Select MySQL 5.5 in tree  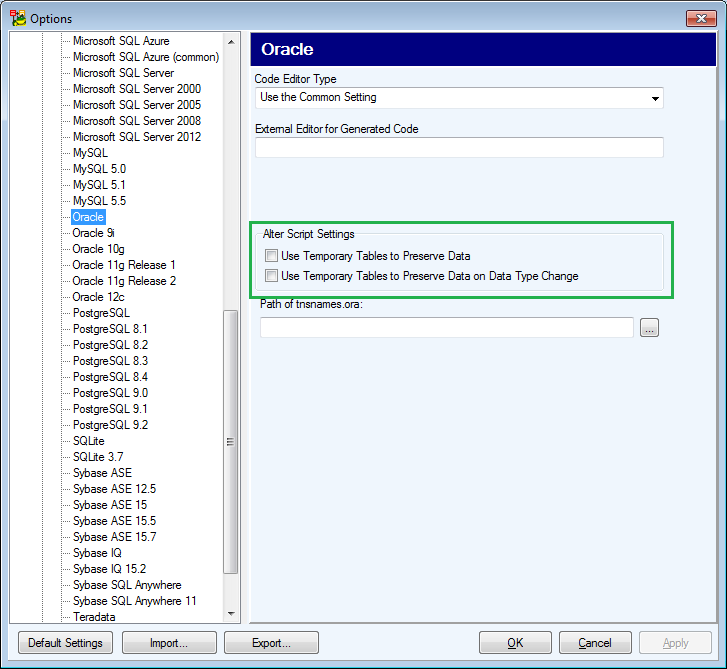99,201
